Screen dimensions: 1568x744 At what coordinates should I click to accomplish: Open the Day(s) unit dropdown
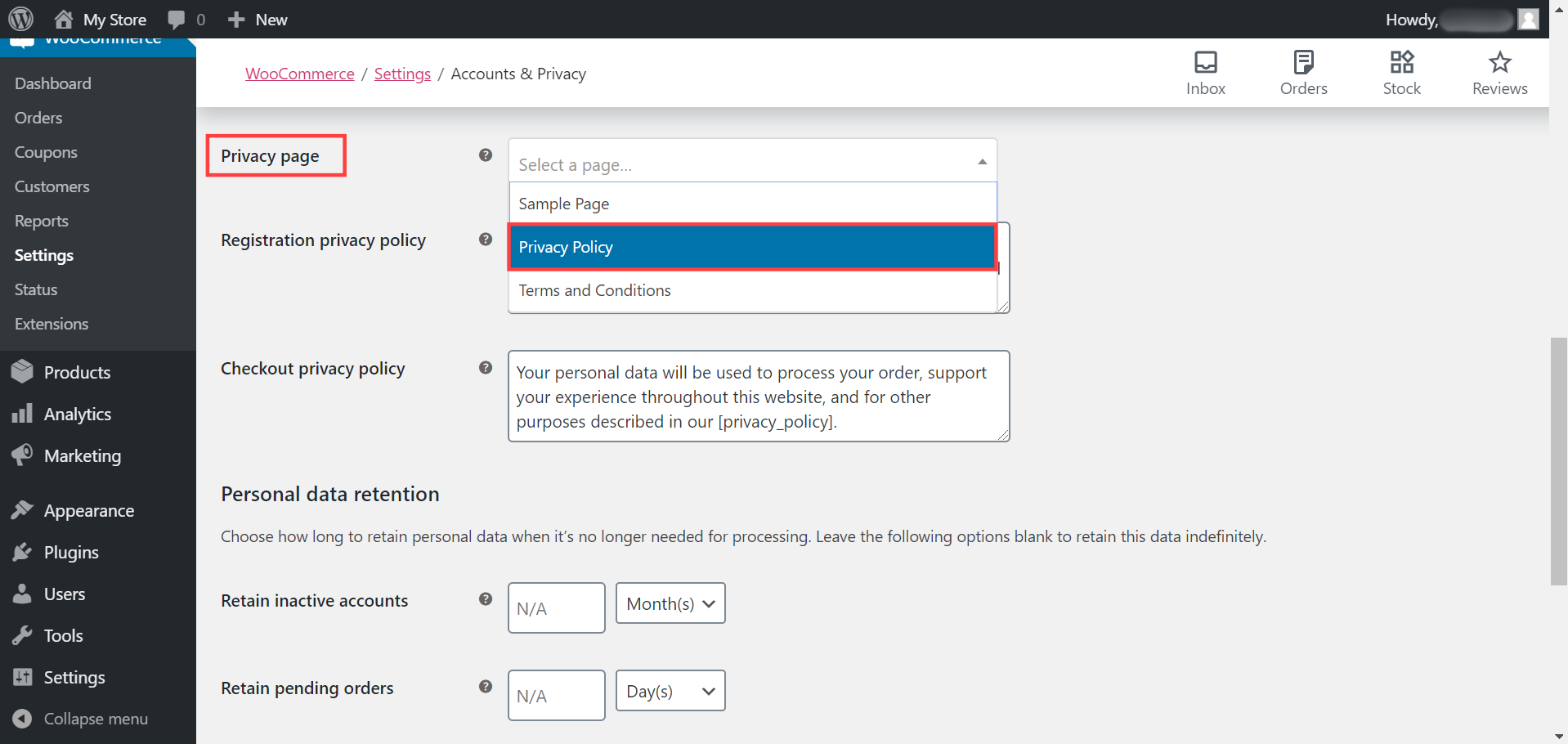click(x=670, y=691)
